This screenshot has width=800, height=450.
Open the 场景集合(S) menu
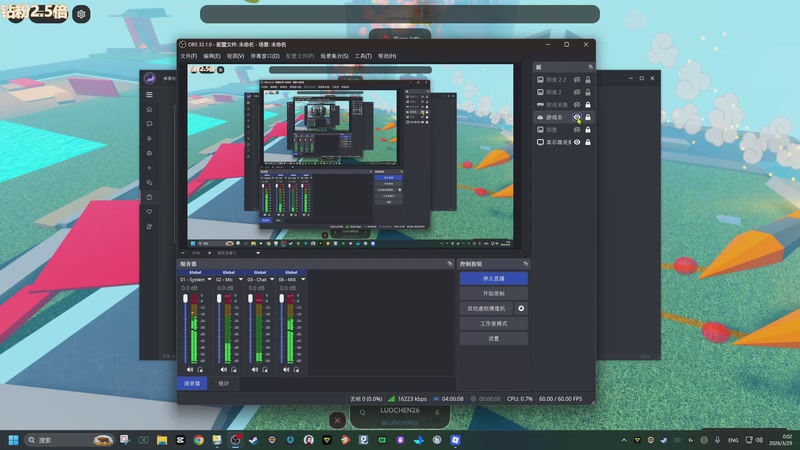point(334,56)
